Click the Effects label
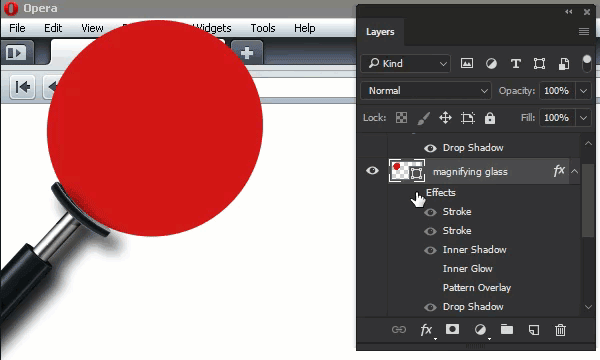The image size is (600, 360). tap(440, 192)
